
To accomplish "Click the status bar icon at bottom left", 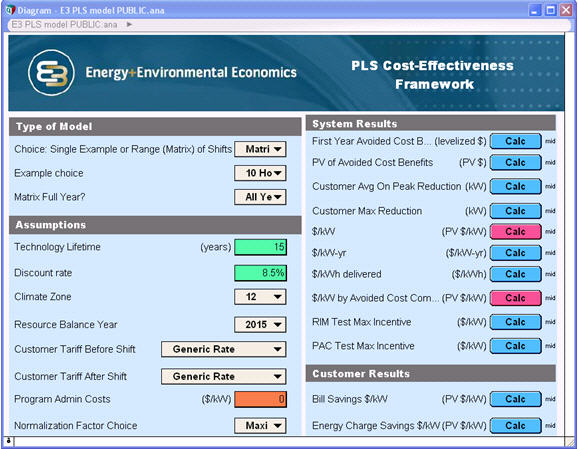I will [x=8, y=441].
